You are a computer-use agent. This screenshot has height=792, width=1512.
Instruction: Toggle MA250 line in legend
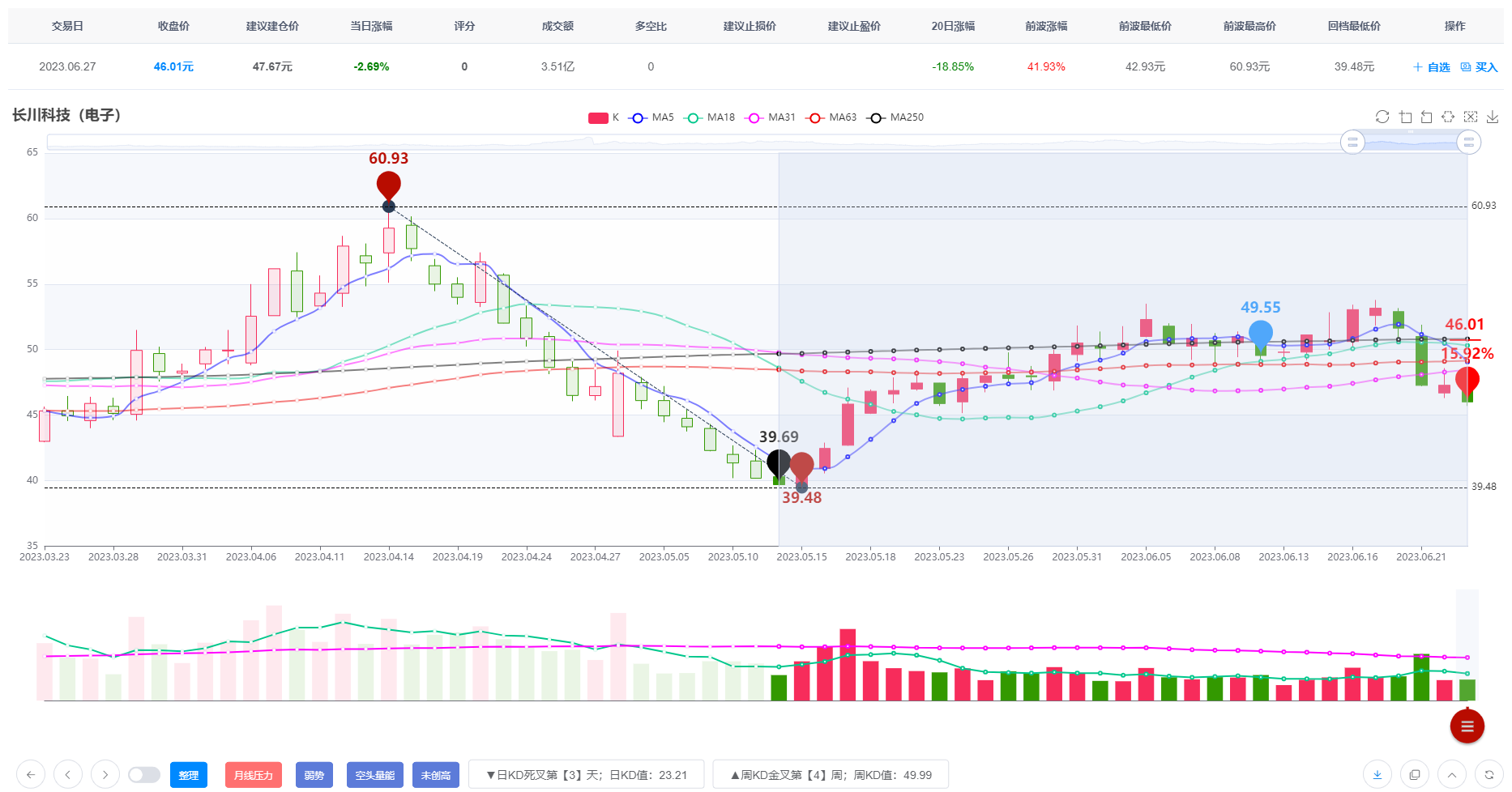tap(895, 117)
